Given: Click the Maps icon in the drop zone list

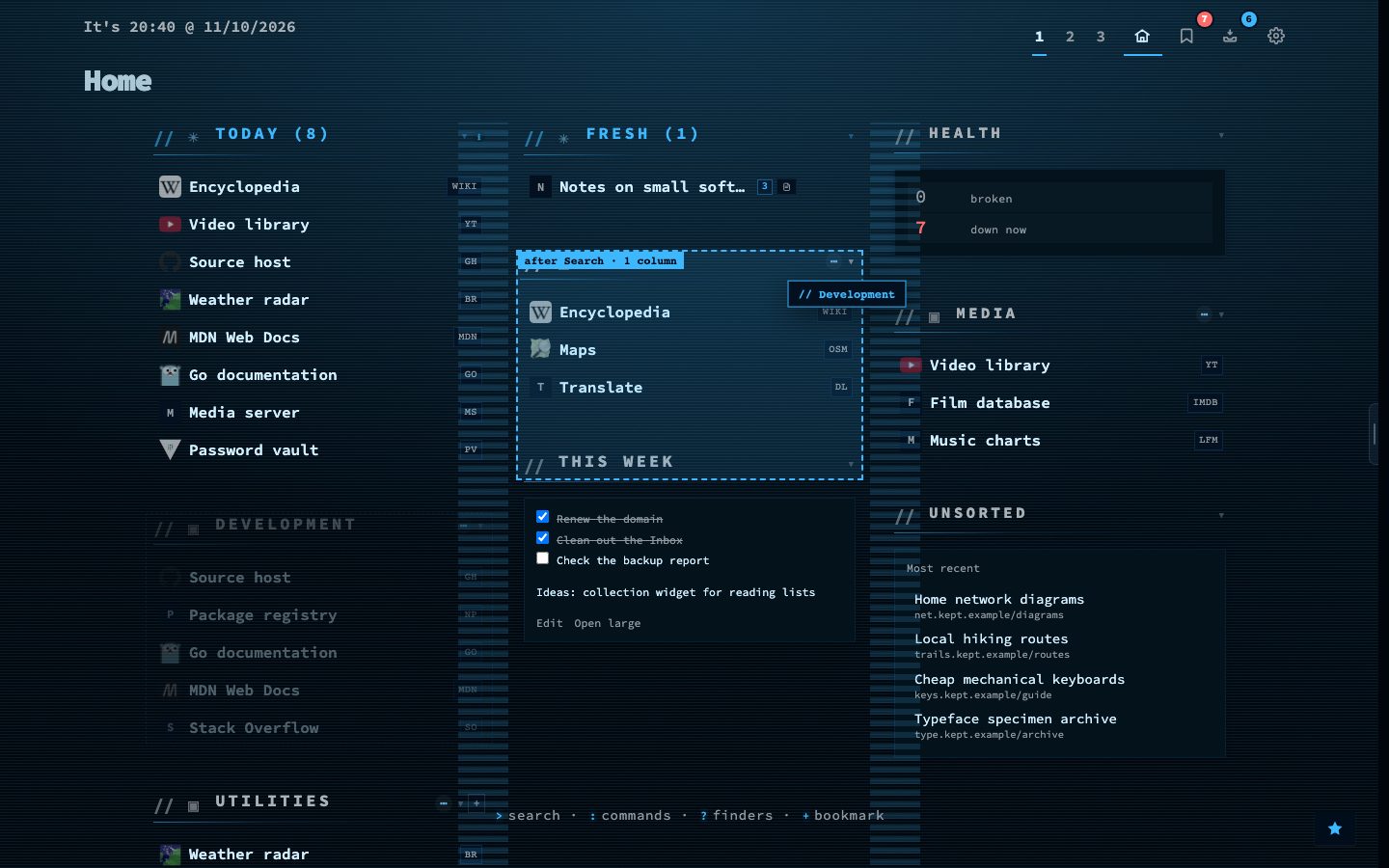Looking at the screenshot, I should point(540,349).
